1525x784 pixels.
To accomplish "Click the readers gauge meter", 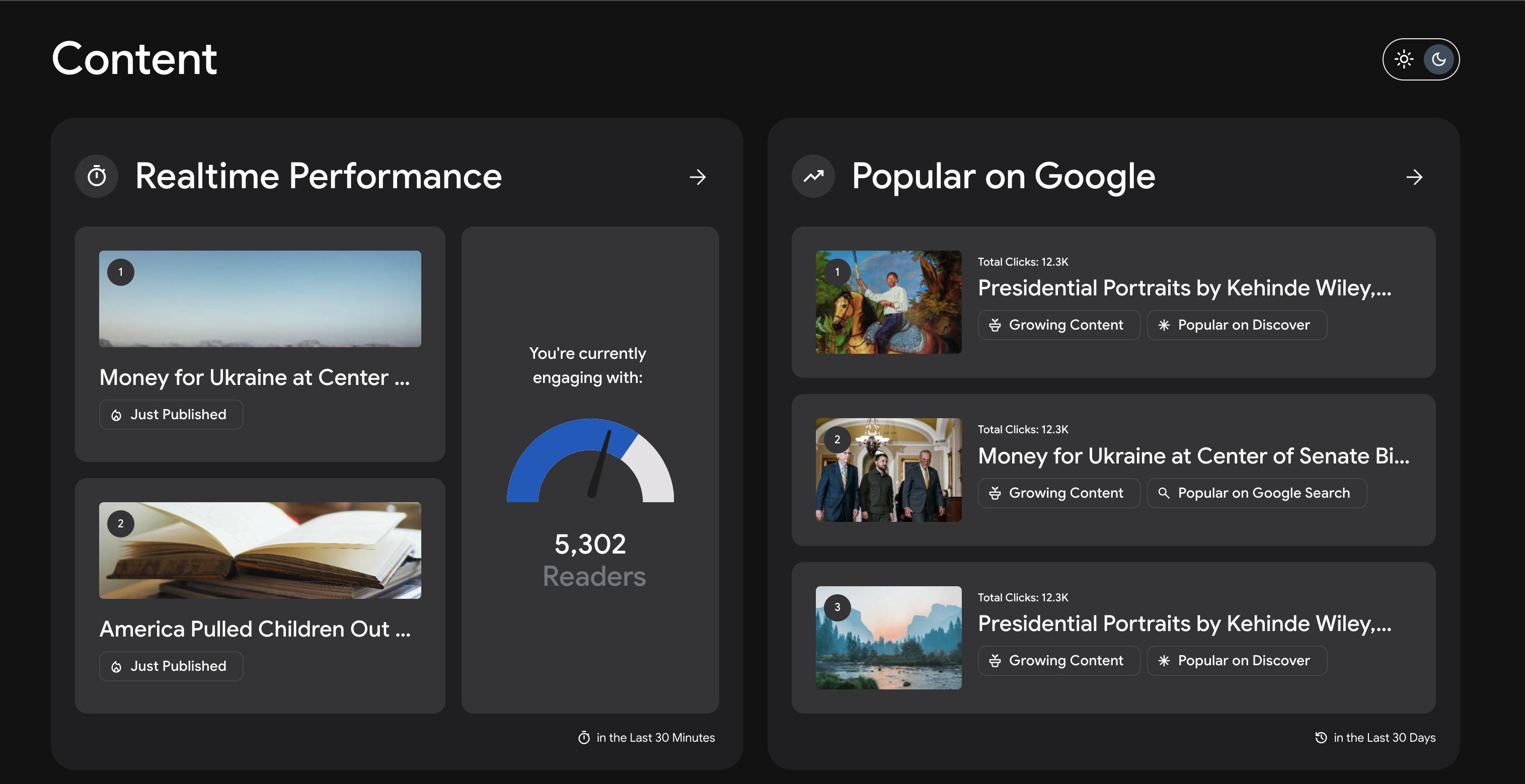I will (x=590, y=460).
